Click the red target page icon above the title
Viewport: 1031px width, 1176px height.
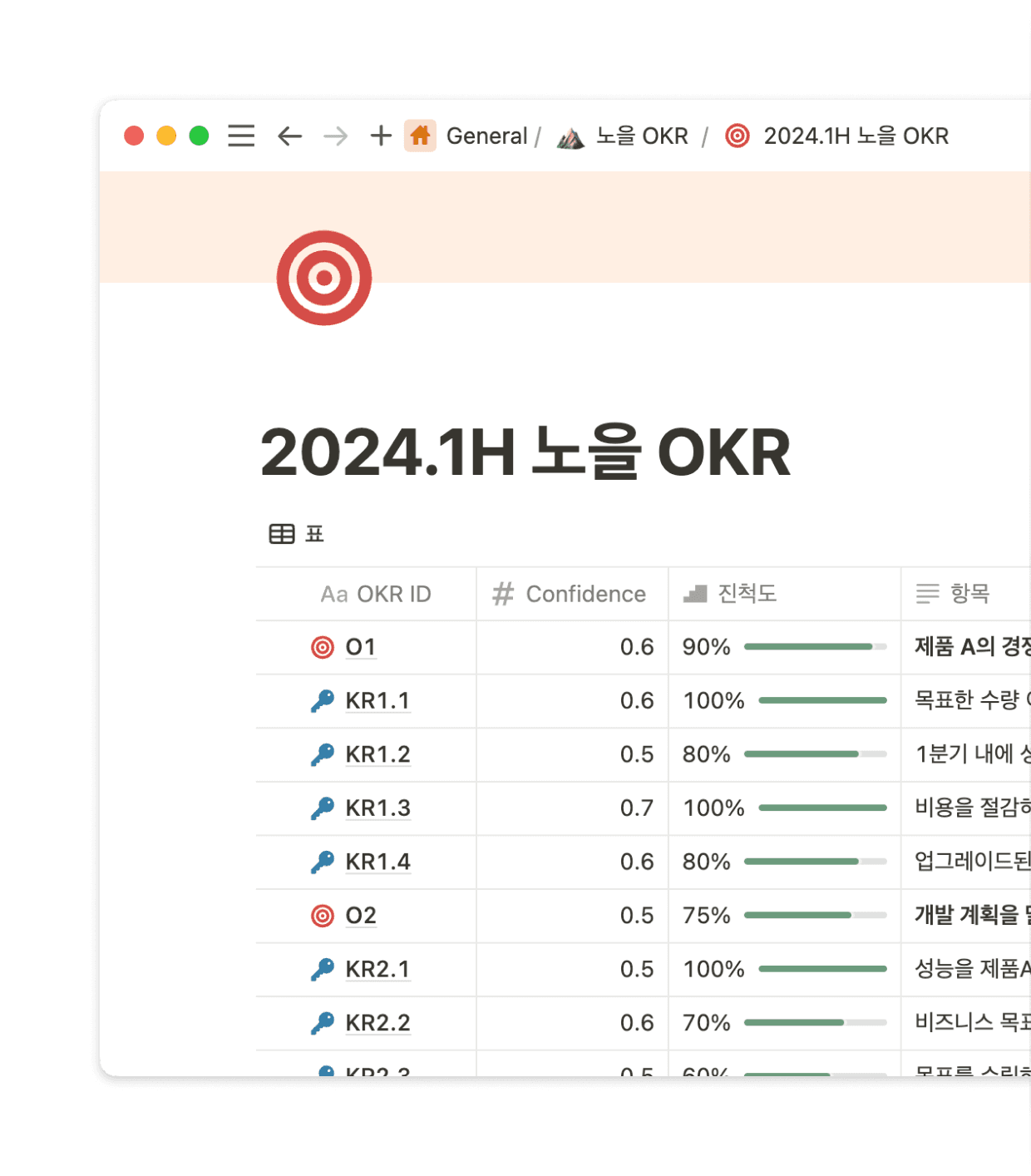[325, 279]
